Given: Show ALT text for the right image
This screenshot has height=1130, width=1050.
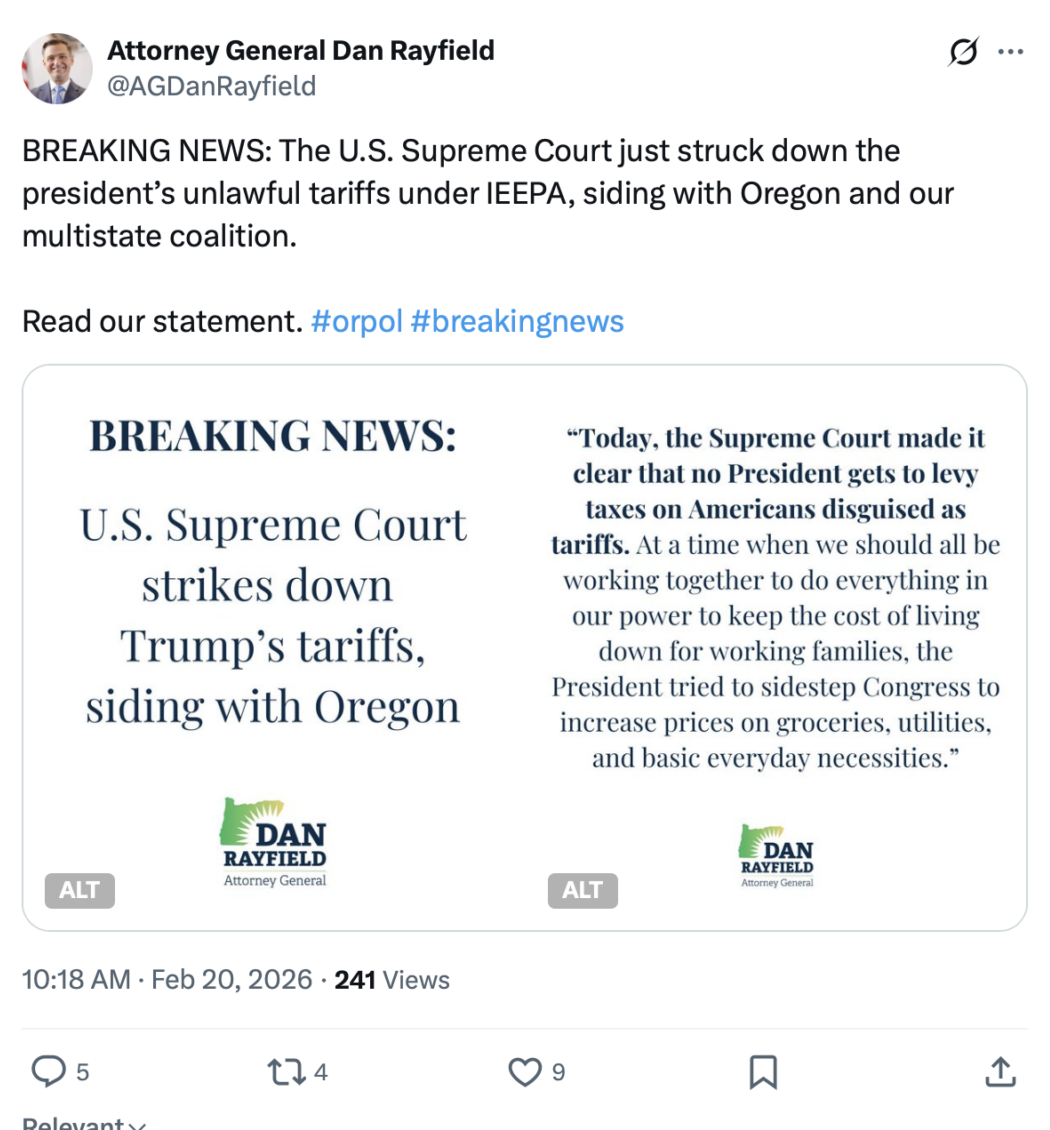Looking at the screenshot, I should tap(582, 890).
